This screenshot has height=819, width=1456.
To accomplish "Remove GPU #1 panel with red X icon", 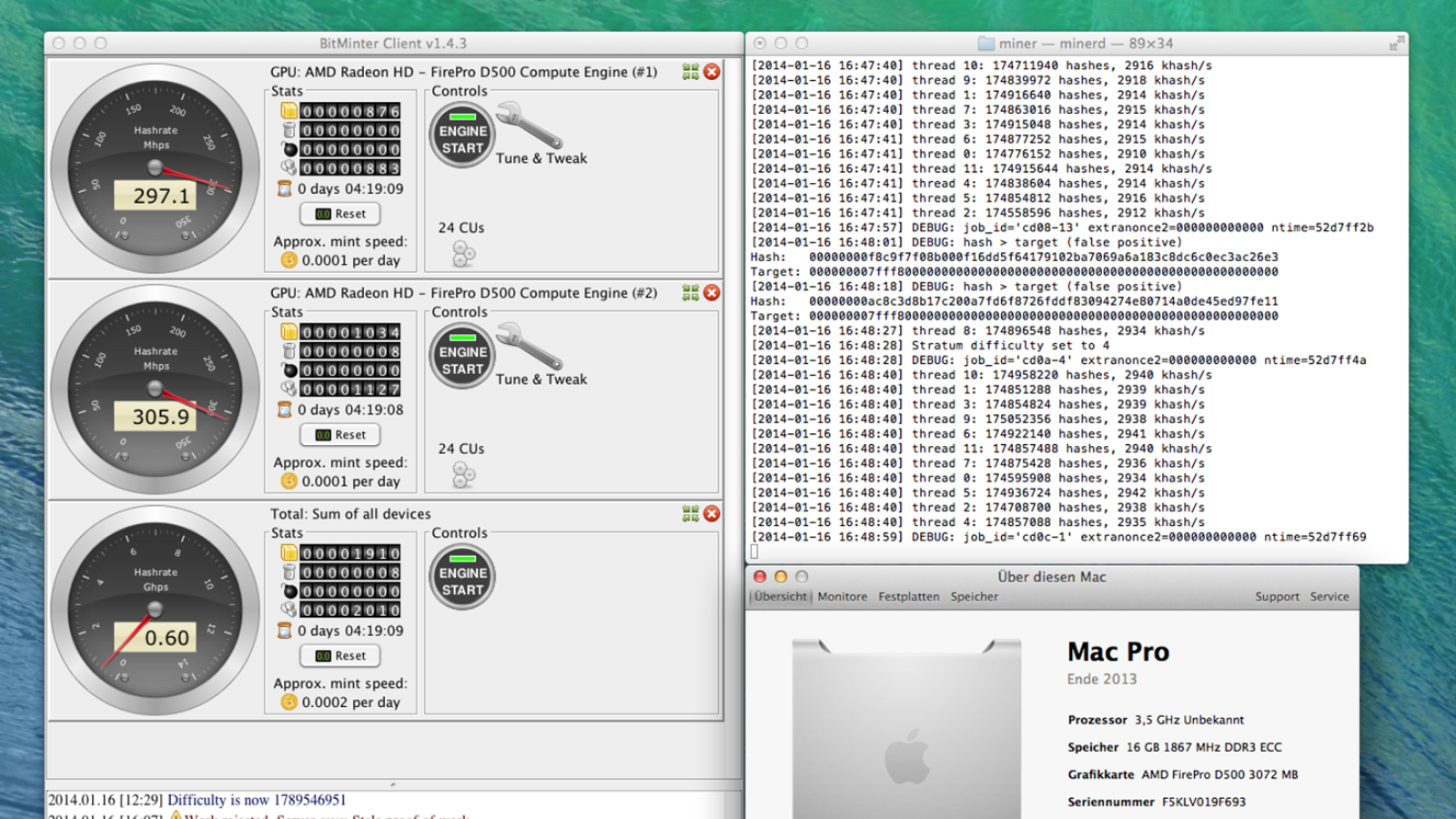I will tap(712, 72).
